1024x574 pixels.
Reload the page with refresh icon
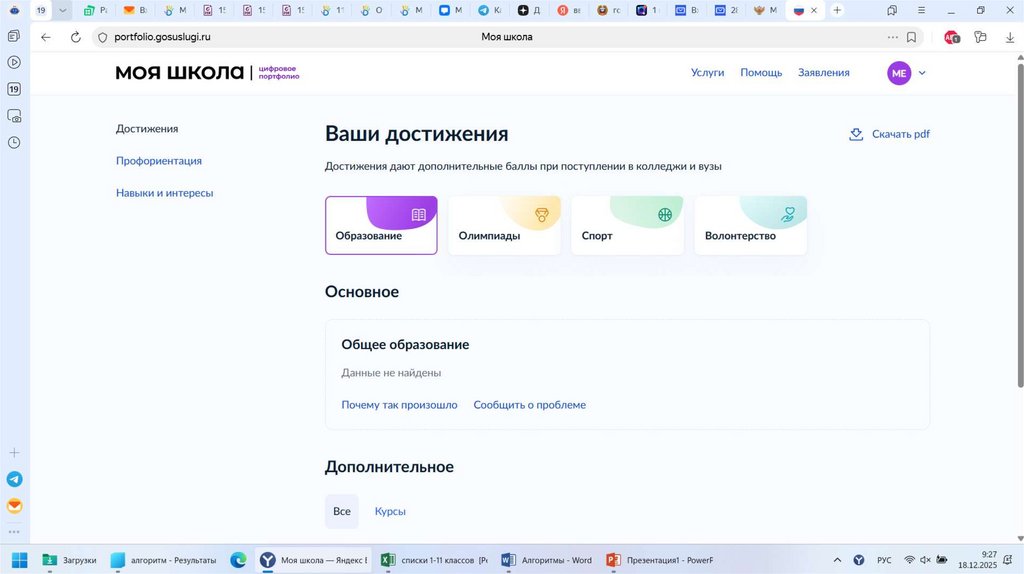tap(76, 37)
